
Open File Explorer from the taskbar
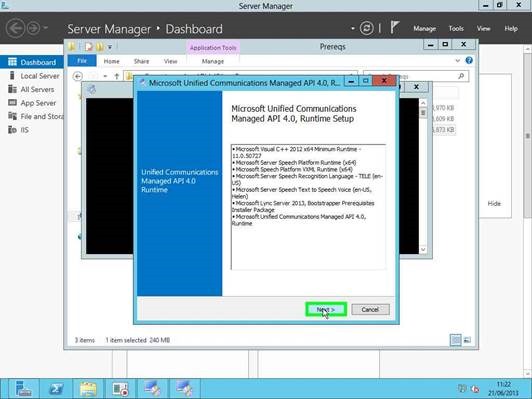(88, 388)
